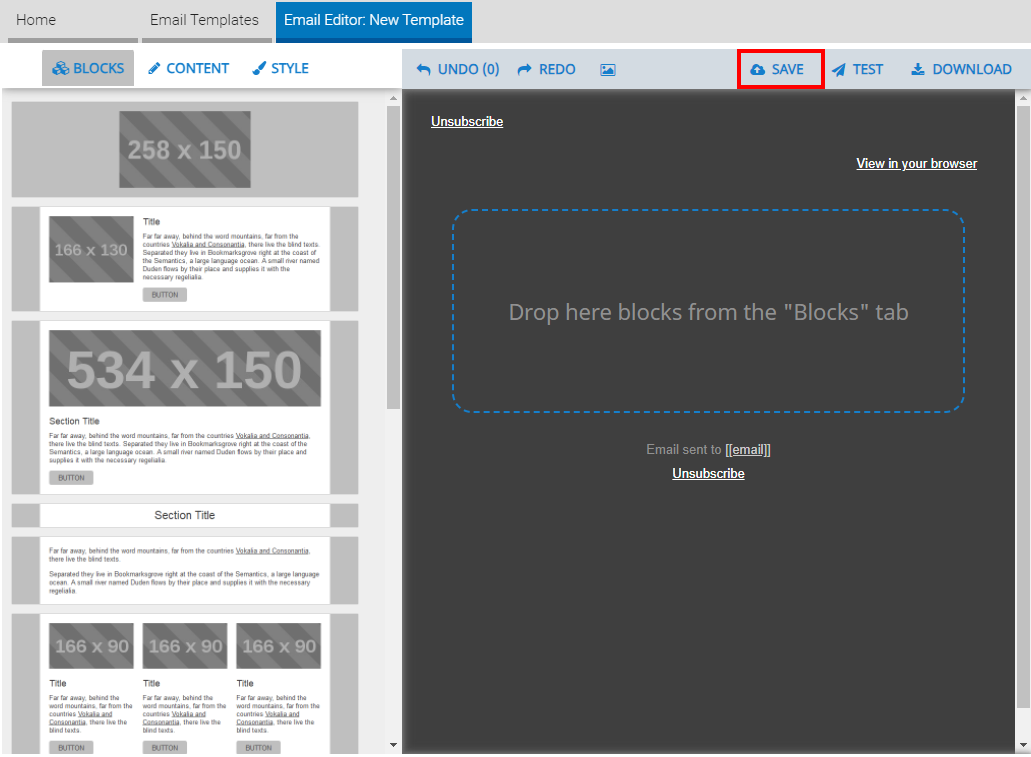1031x757 pixels.
Task: Select Email Editor: New Template tab
Action: click(373, 20)
